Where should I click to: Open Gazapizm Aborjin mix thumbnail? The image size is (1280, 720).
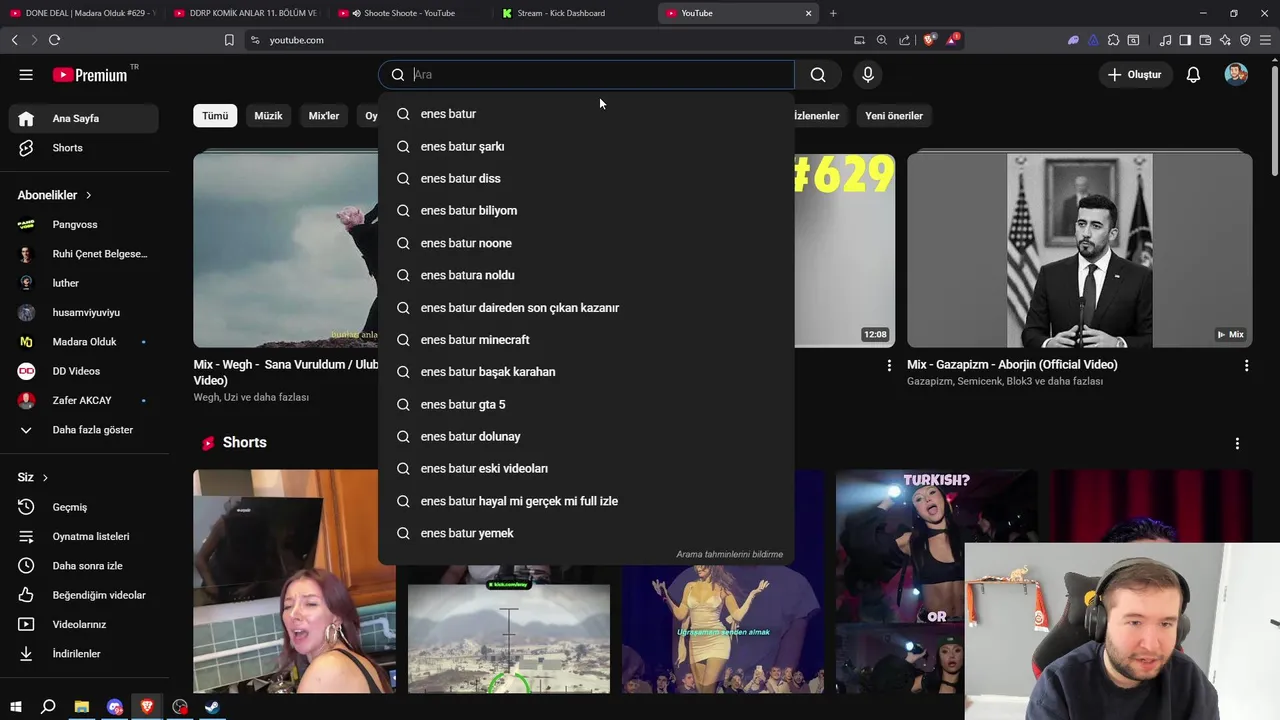[x=1079, y=249]
